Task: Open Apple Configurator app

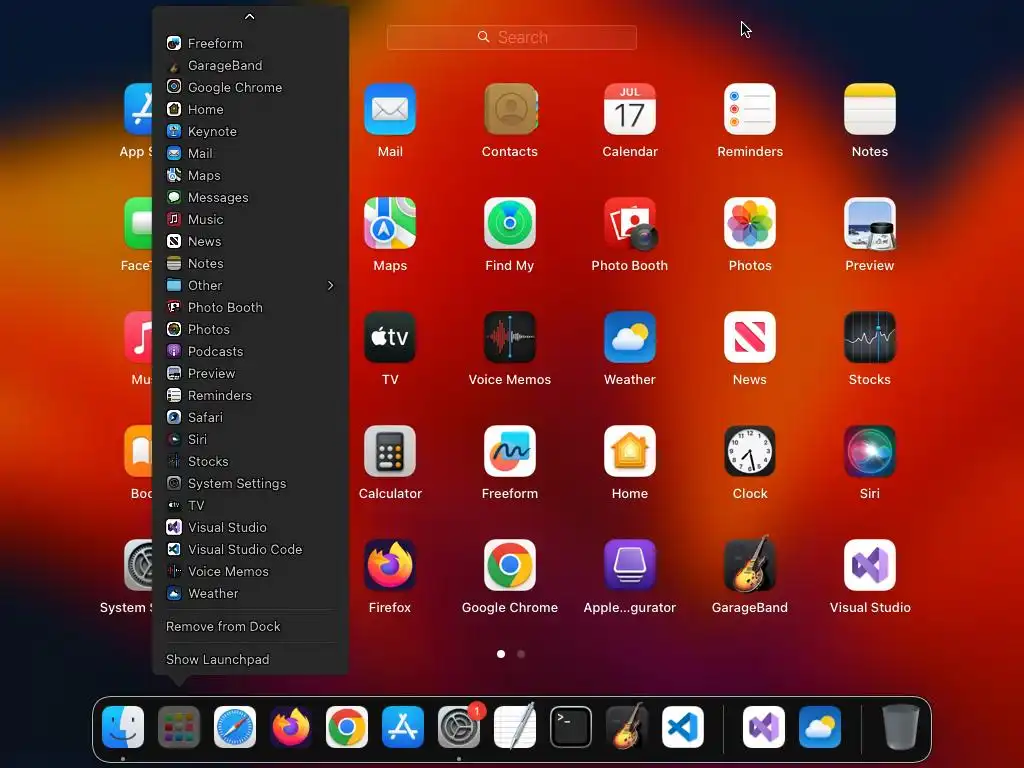Action: click(630, 565)
